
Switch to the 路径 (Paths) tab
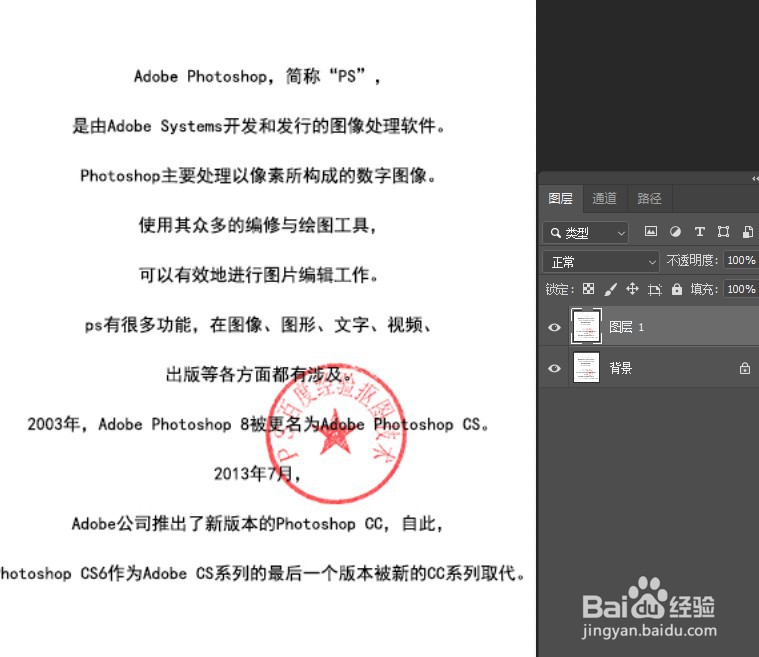649,199
